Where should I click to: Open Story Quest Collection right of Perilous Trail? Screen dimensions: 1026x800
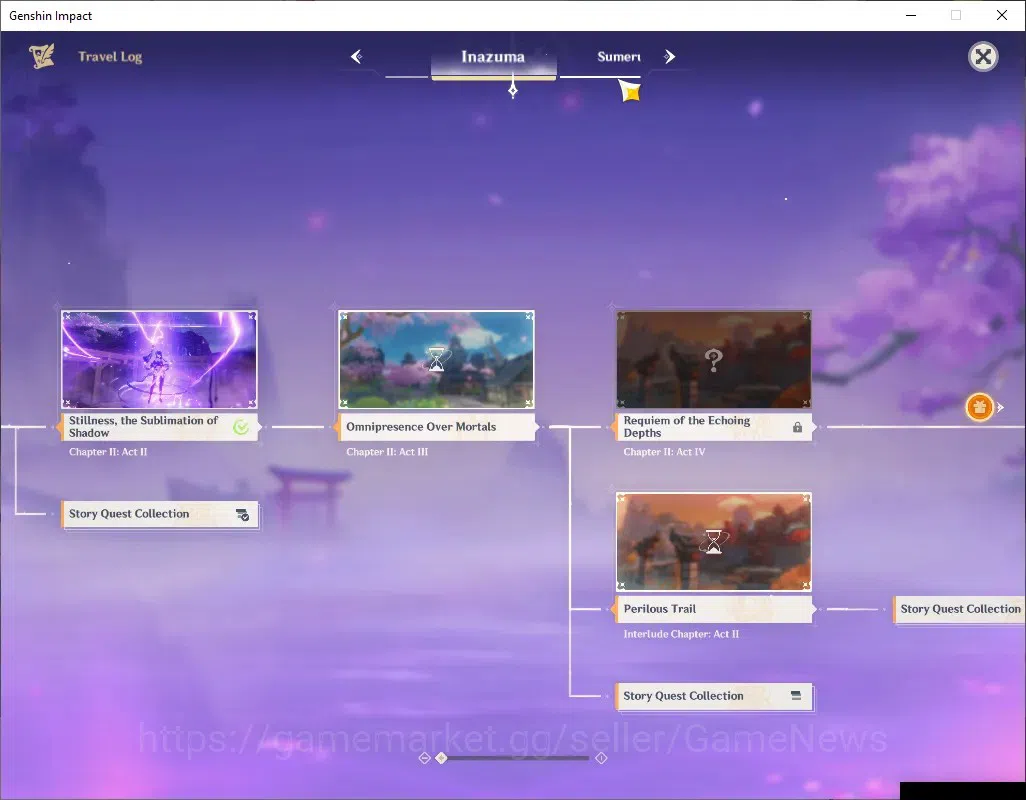(x=959, y=609)
